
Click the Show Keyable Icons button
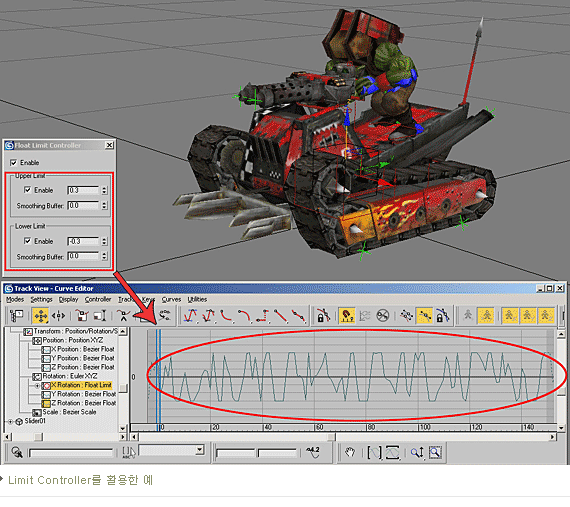383,315
